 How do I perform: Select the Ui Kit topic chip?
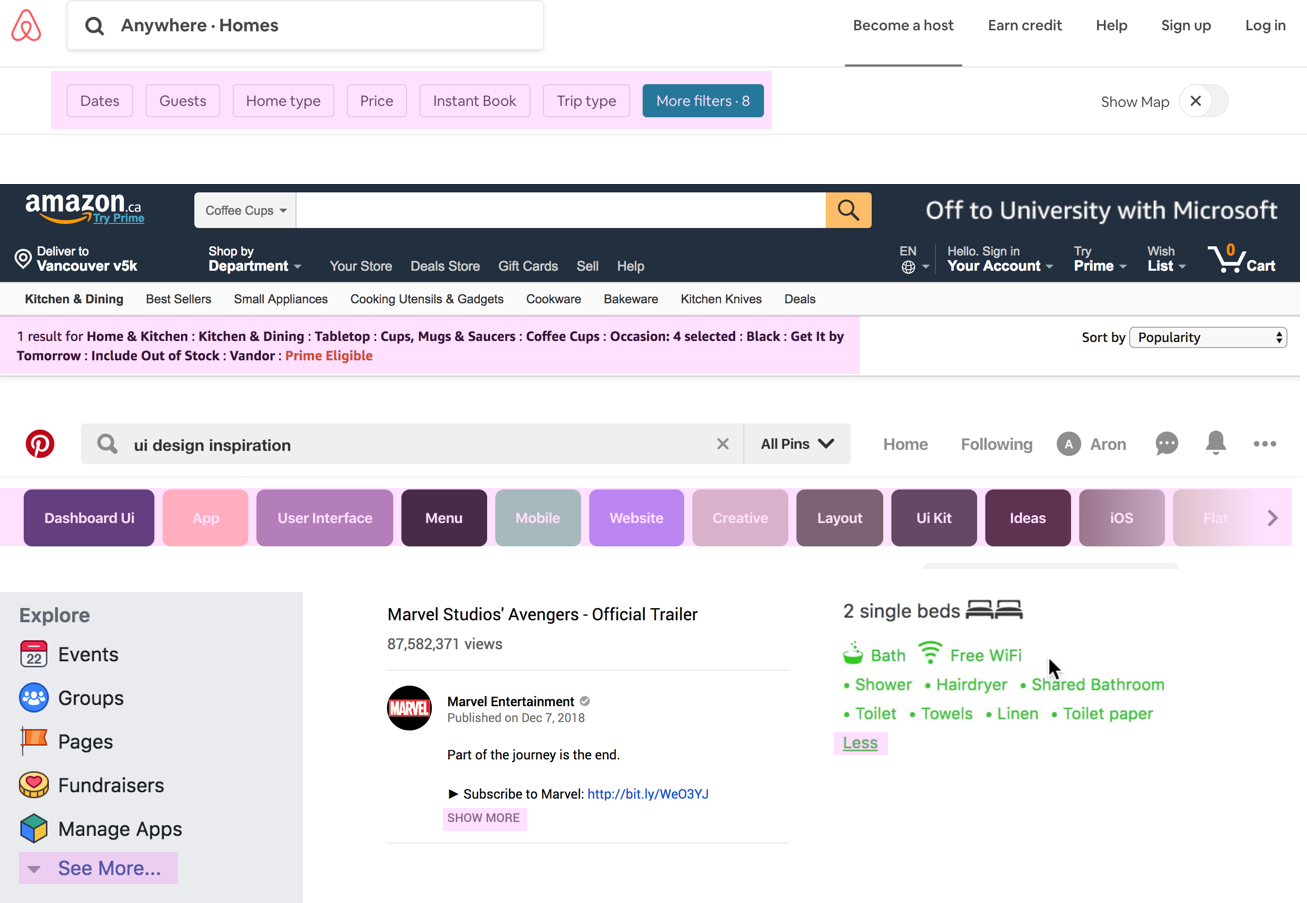point(934,518)
